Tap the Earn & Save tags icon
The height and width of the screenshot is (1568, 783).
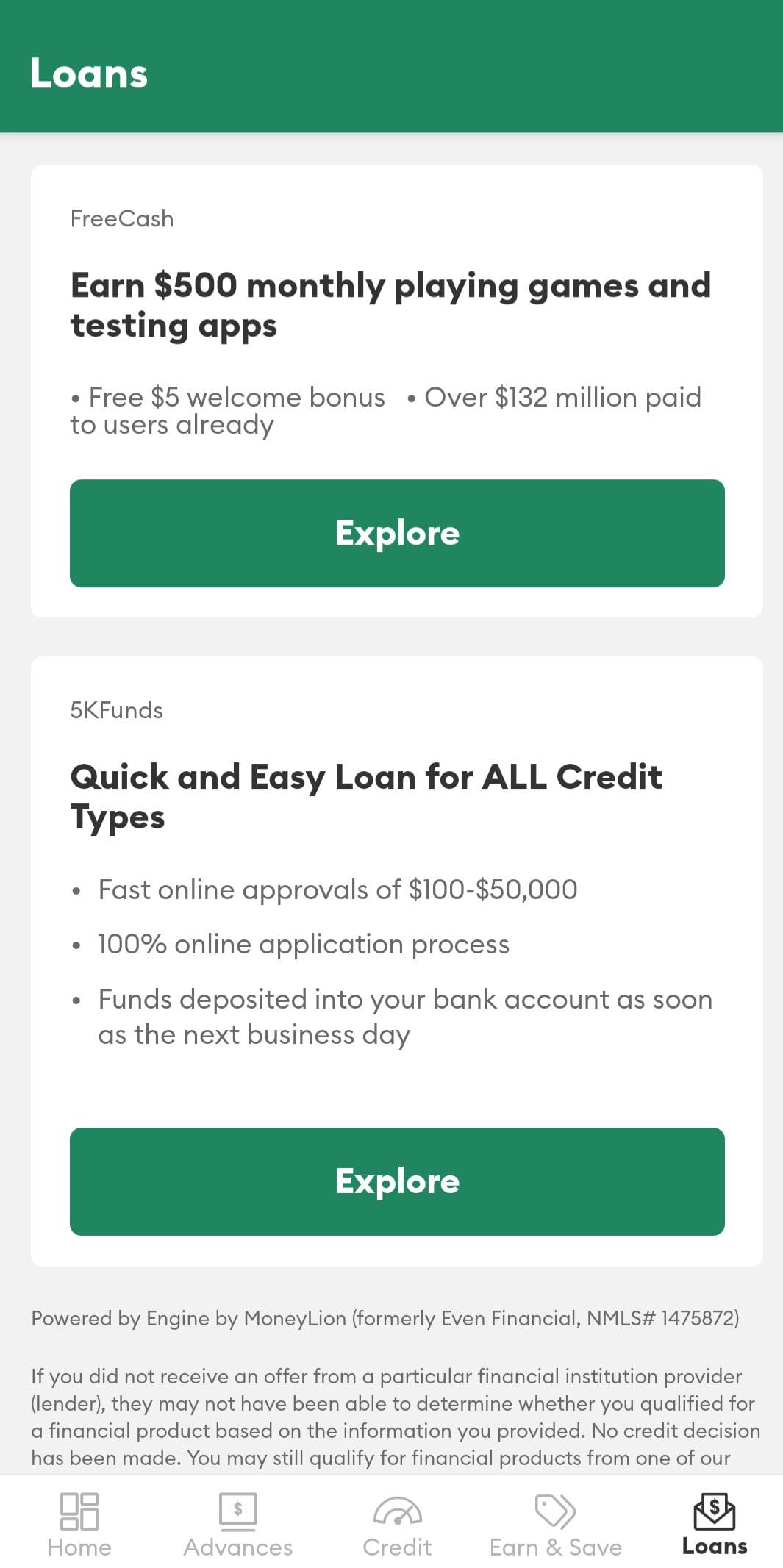point(555,1511)
